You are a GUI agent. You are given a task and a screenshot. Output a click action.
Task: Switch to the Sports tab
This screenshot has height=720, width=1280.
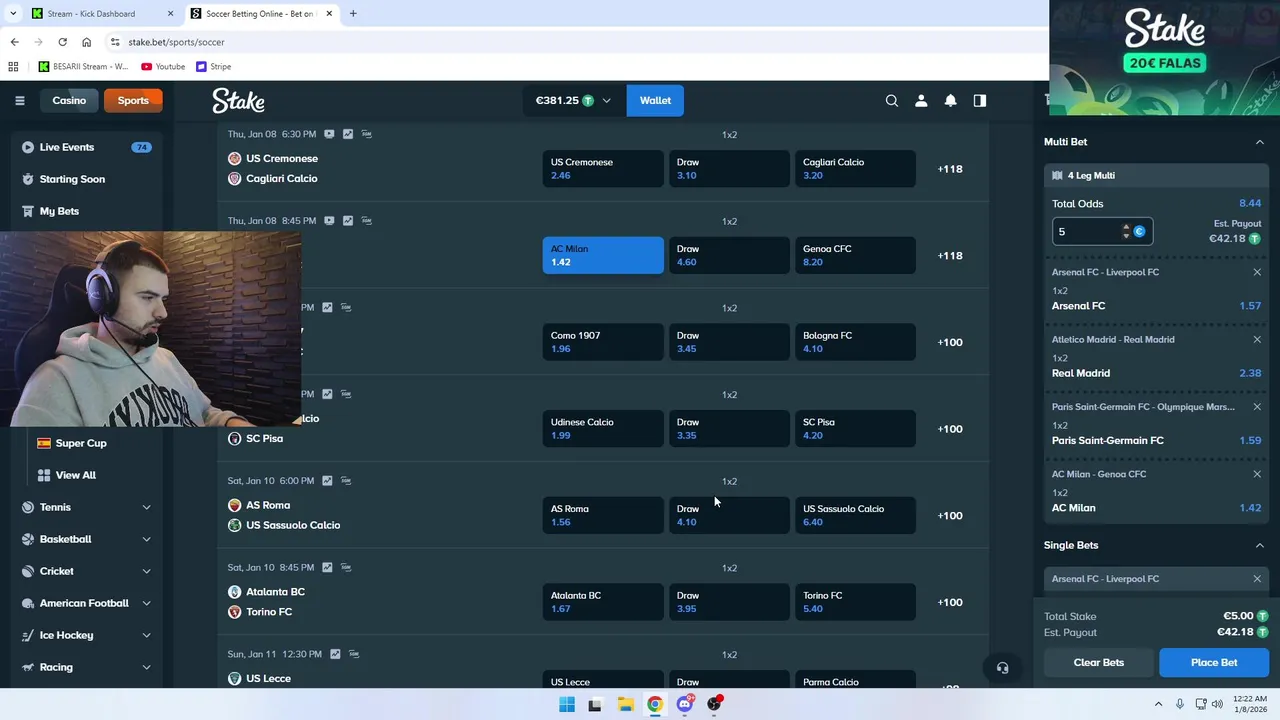(x=132, y=100)
